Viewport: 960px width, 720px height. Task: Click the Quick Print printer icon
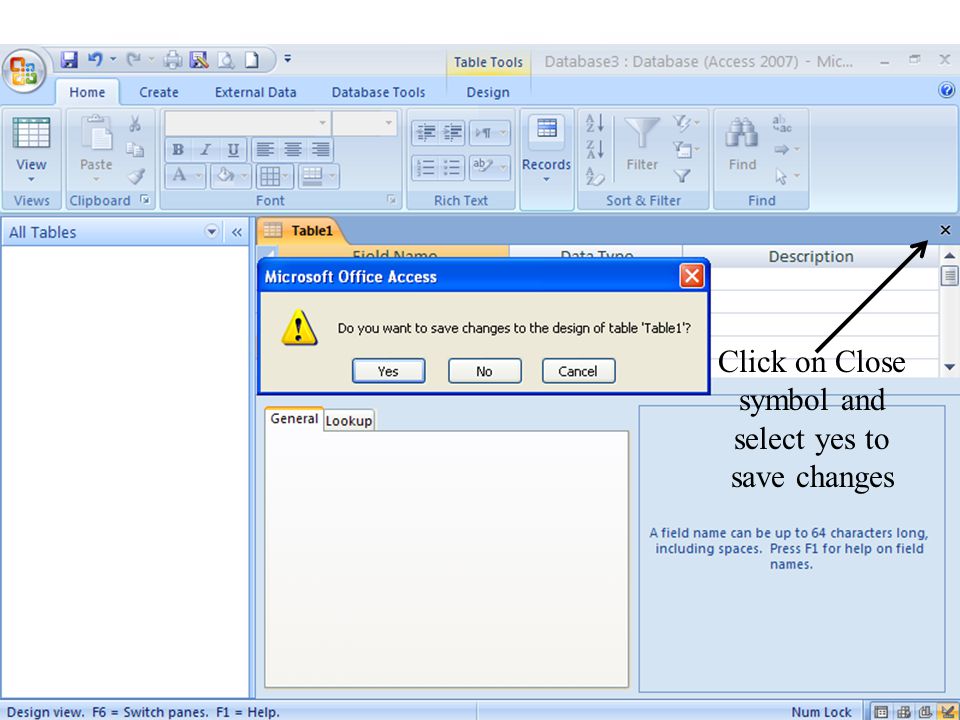point(173,60)
